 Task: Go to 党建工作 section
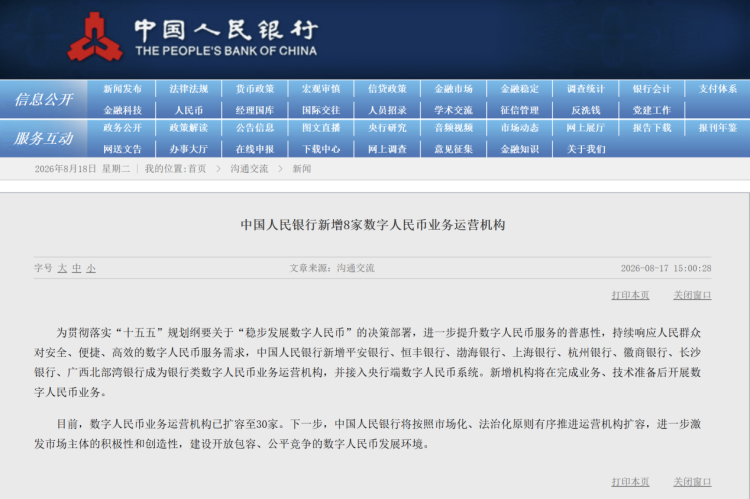(x=652, y=110)
